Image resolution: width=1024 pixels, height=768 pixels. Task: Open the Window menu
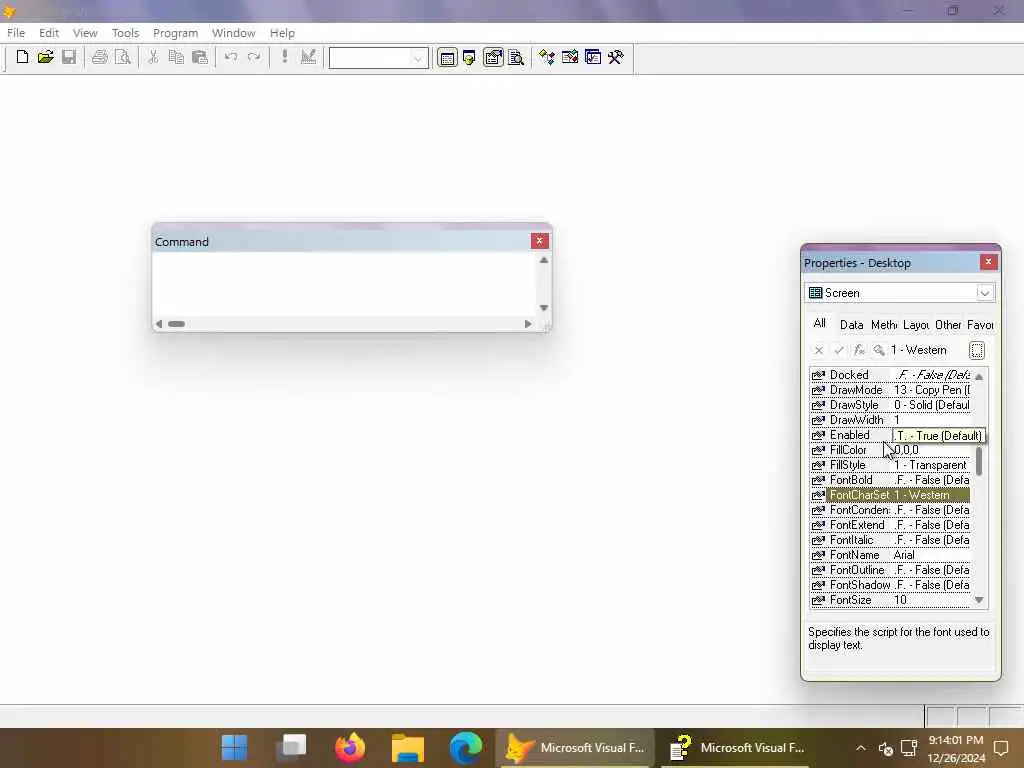[x=233, y=33]
